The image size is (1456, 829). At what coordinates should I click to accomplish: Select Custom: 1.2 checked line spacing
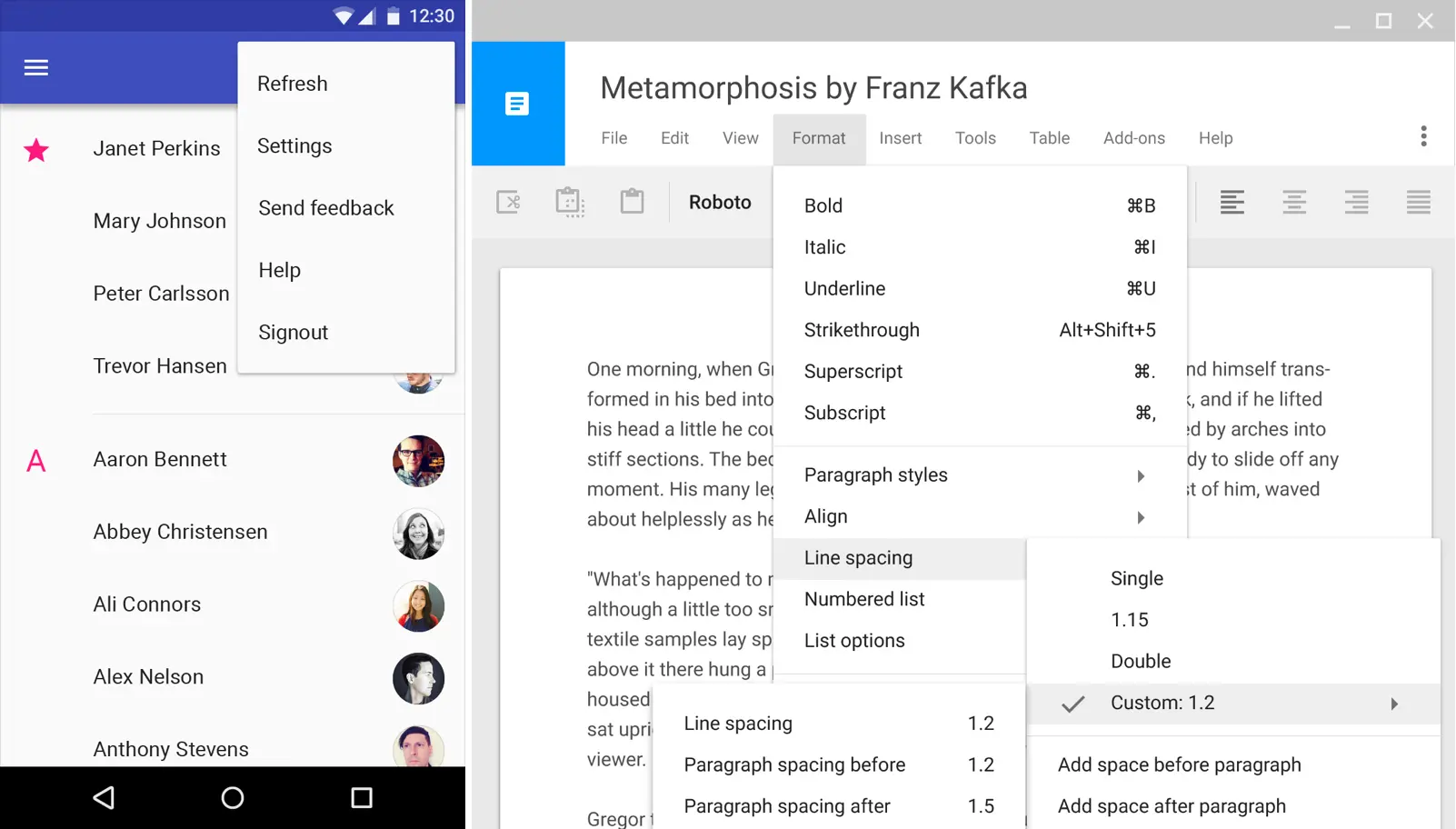click(x=1233, y=704)
